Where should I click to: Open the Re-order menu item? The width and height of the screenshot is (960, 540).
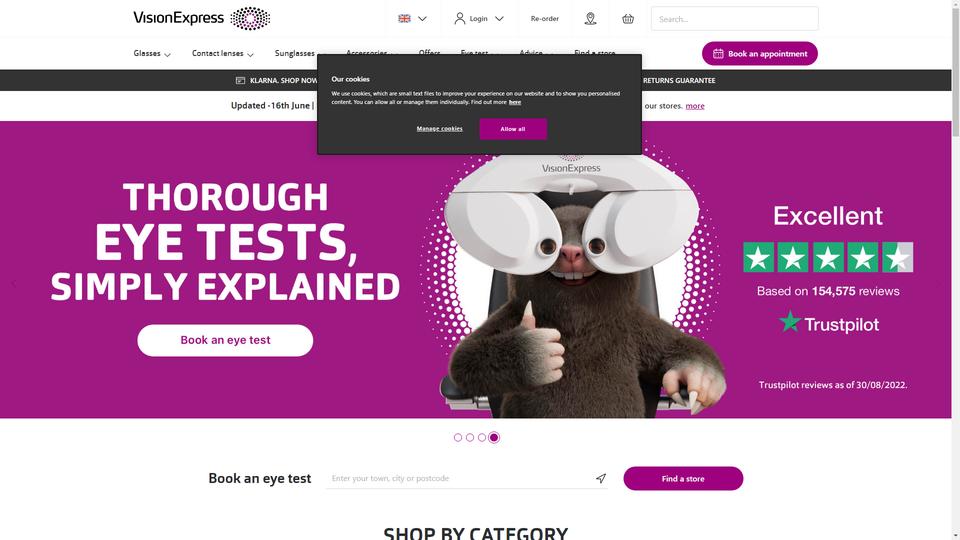pos(544,18)
